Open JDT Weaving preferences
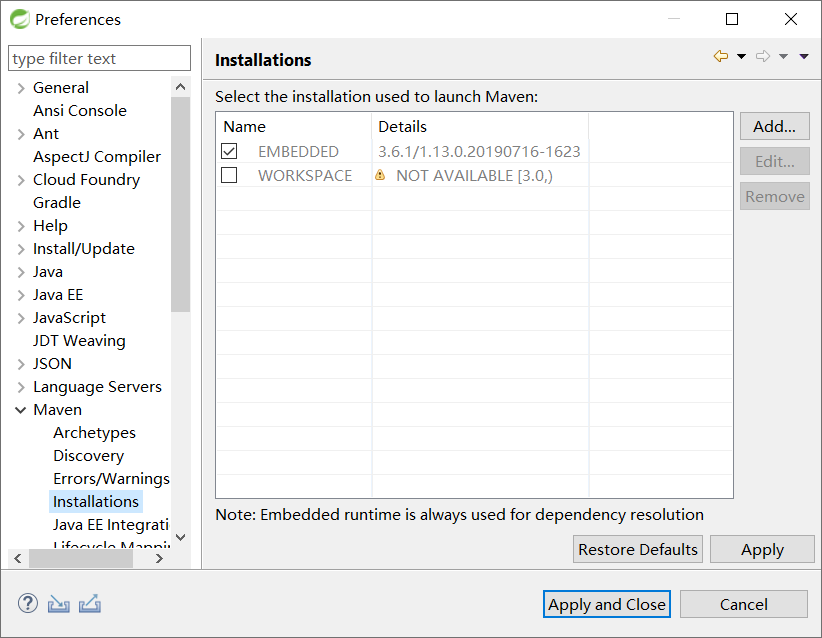The height and width of the screenshot is (638, 822). pyautogui.click(x=79, y=341)
